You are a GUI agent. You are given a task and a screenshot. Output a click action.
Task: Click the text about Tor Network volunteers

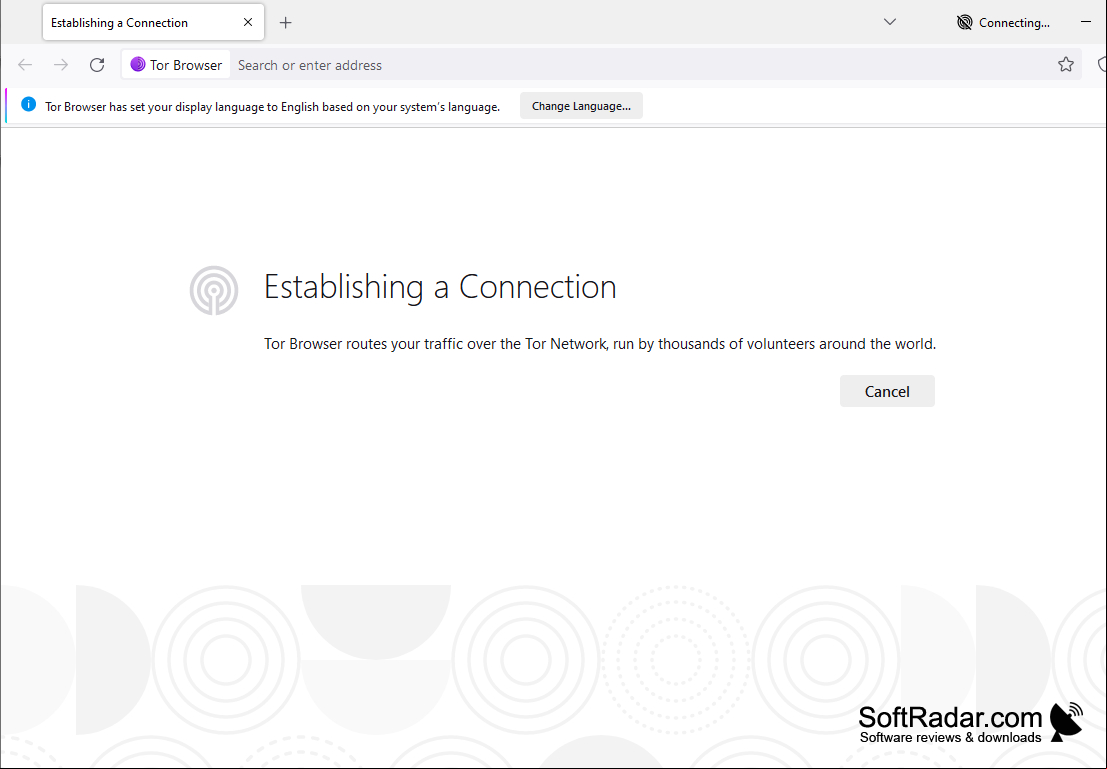coord(600,344)
